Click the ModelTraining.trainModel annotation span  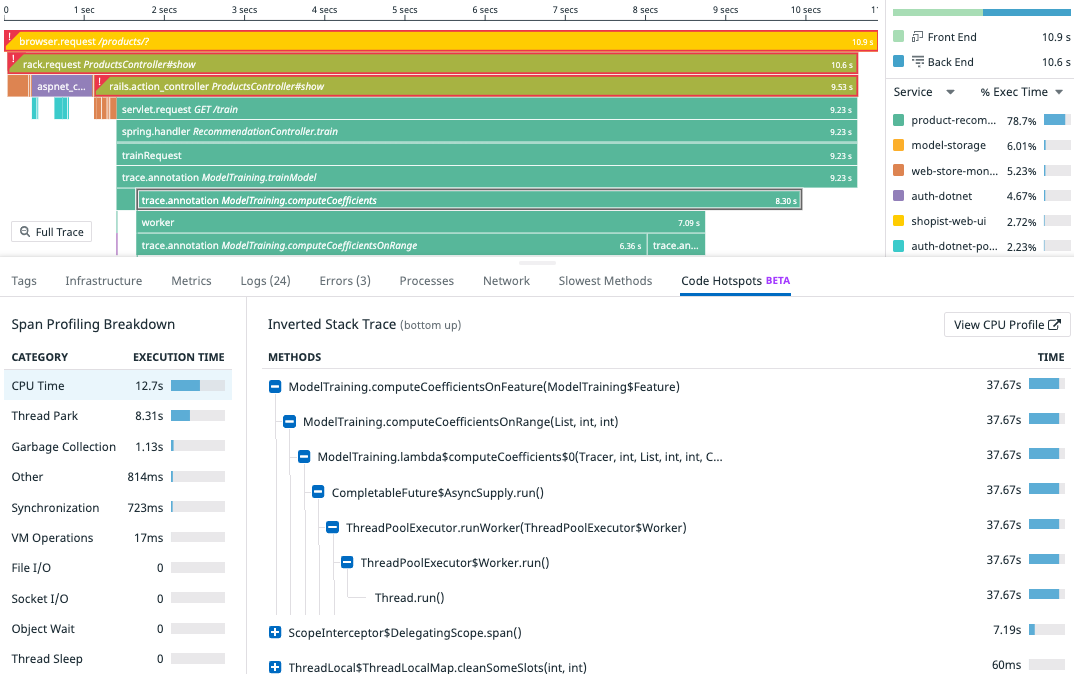487,177
